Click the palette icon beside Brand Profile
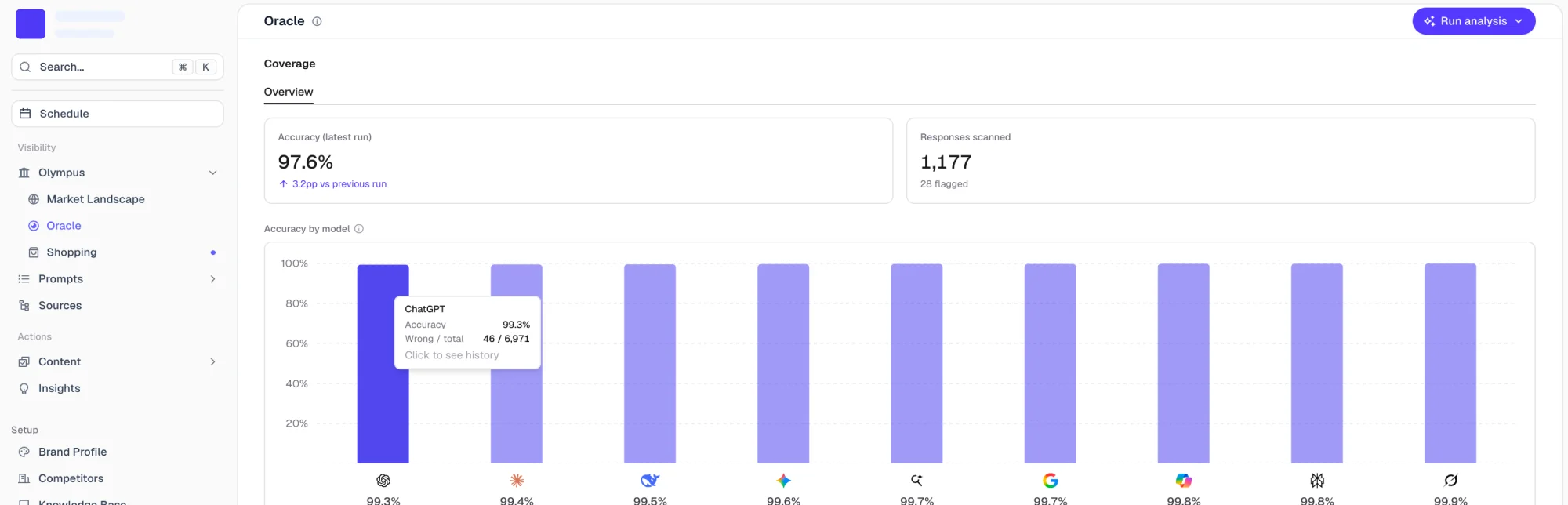 tap(24, 452)
